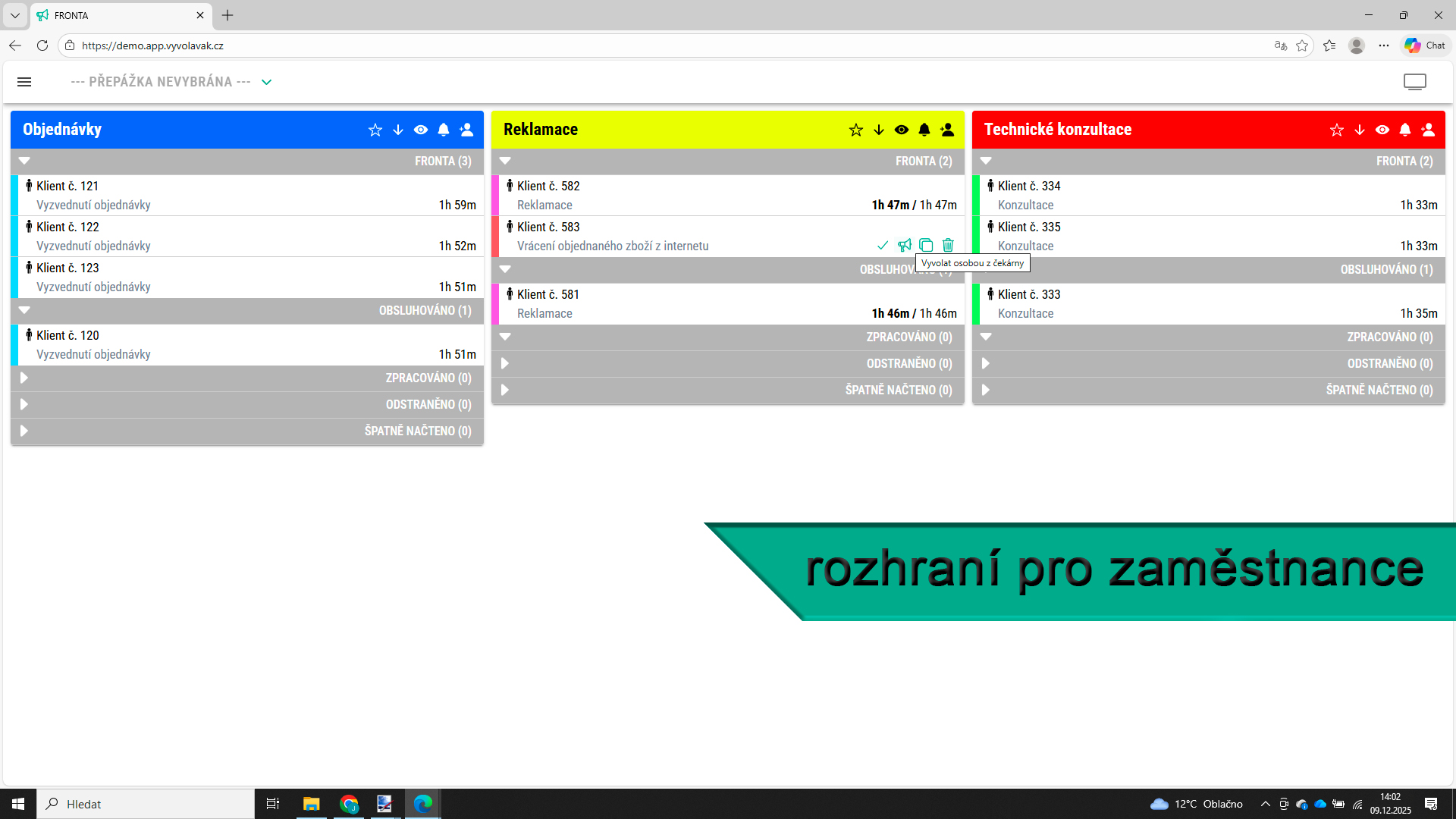Screen dimensions: 1456x819
Task: Toggle the bell notification in Reklamace header
Action: (x=924, y=130)
